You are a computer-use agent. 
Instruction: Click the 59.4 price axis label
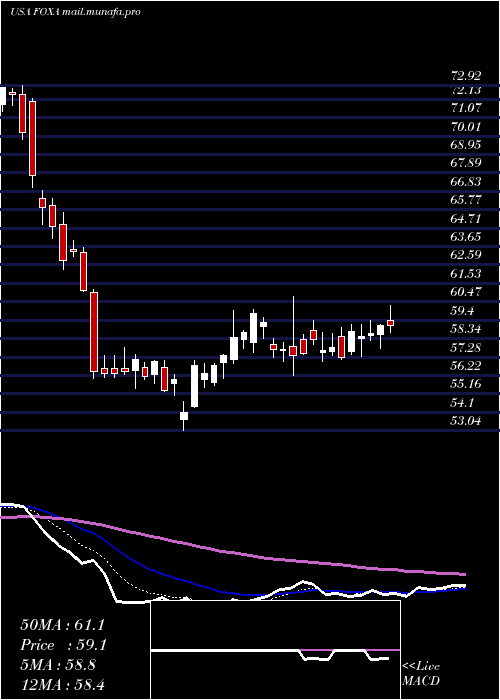(x=462, y=311)
